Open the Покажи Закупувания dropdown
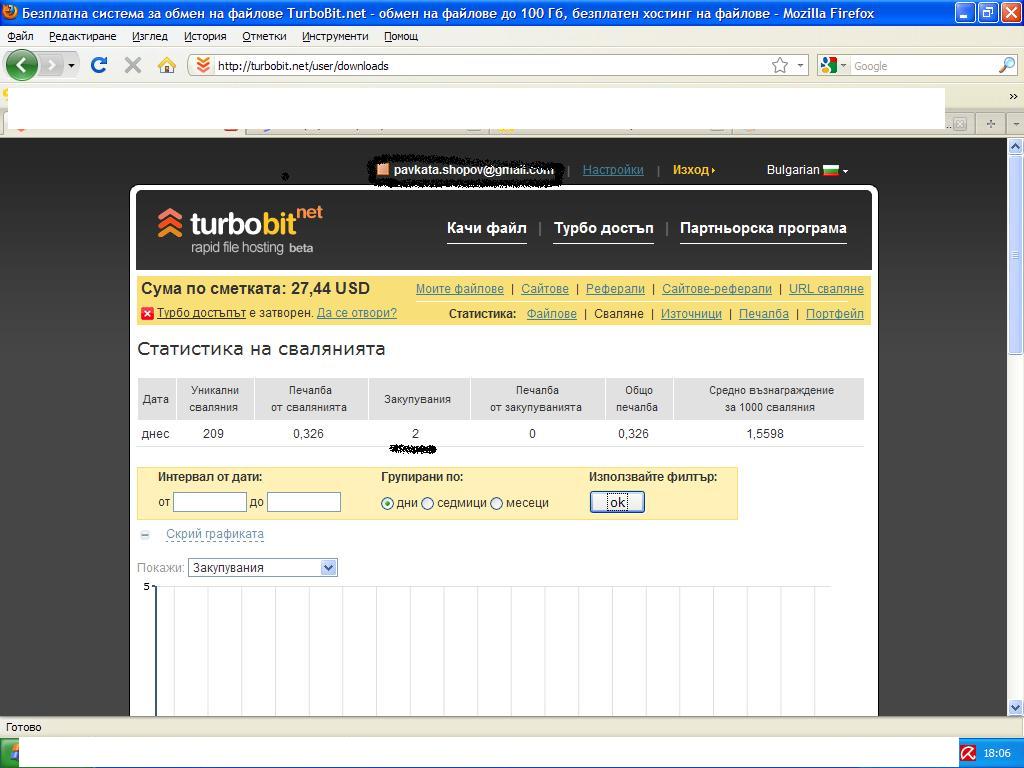 (263, 568)
